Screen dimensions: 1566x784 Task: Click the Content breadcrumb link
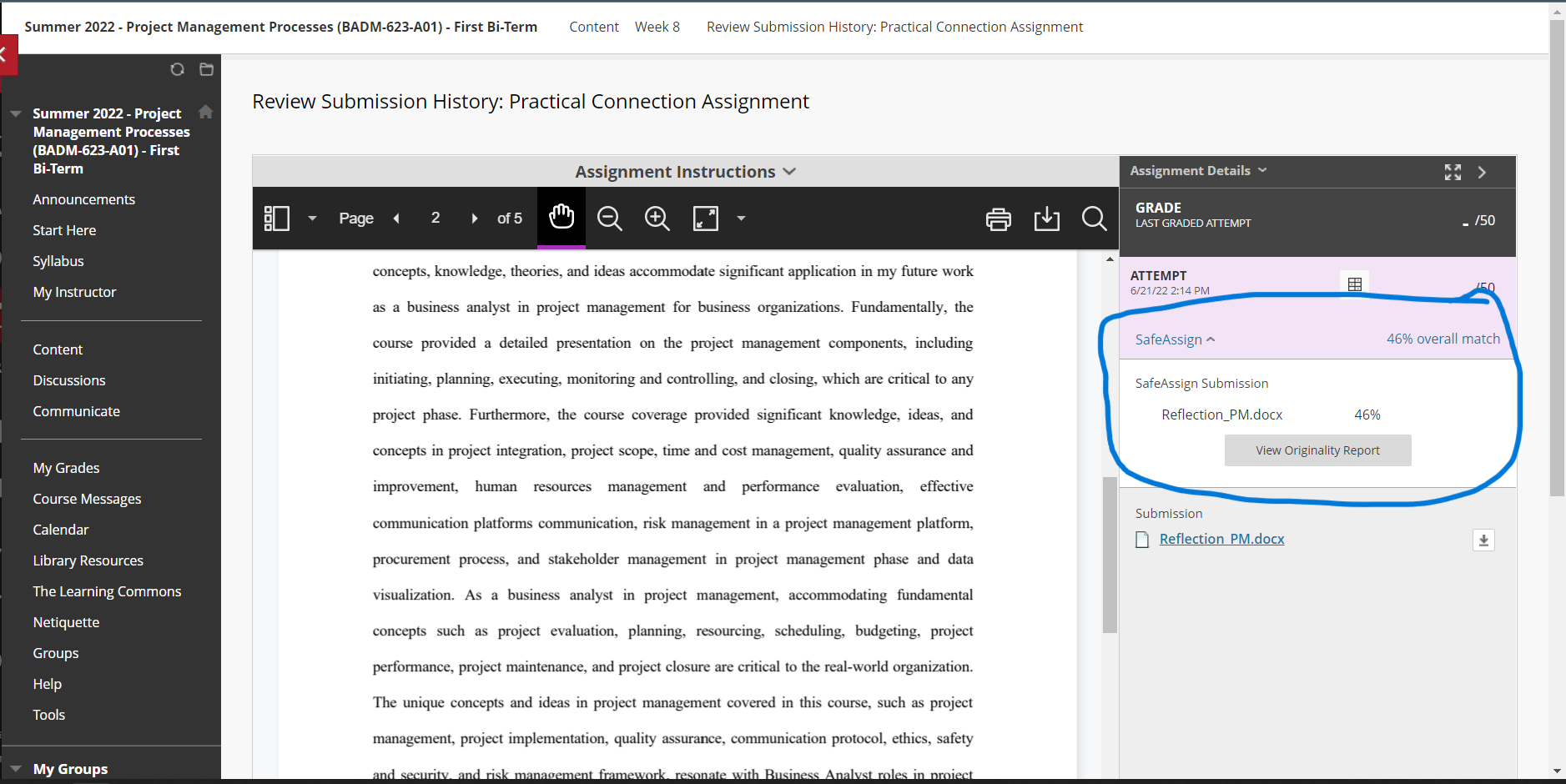click(594, 27)
